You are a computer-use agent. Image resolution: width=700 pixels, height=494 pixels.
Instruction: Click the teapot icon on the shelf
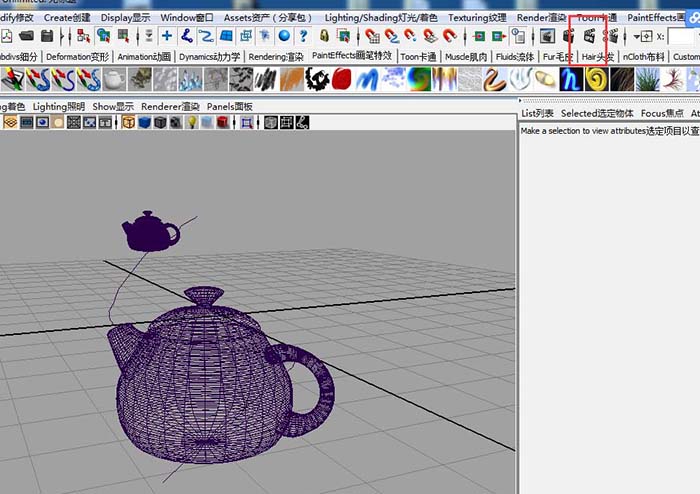(114, 79)
